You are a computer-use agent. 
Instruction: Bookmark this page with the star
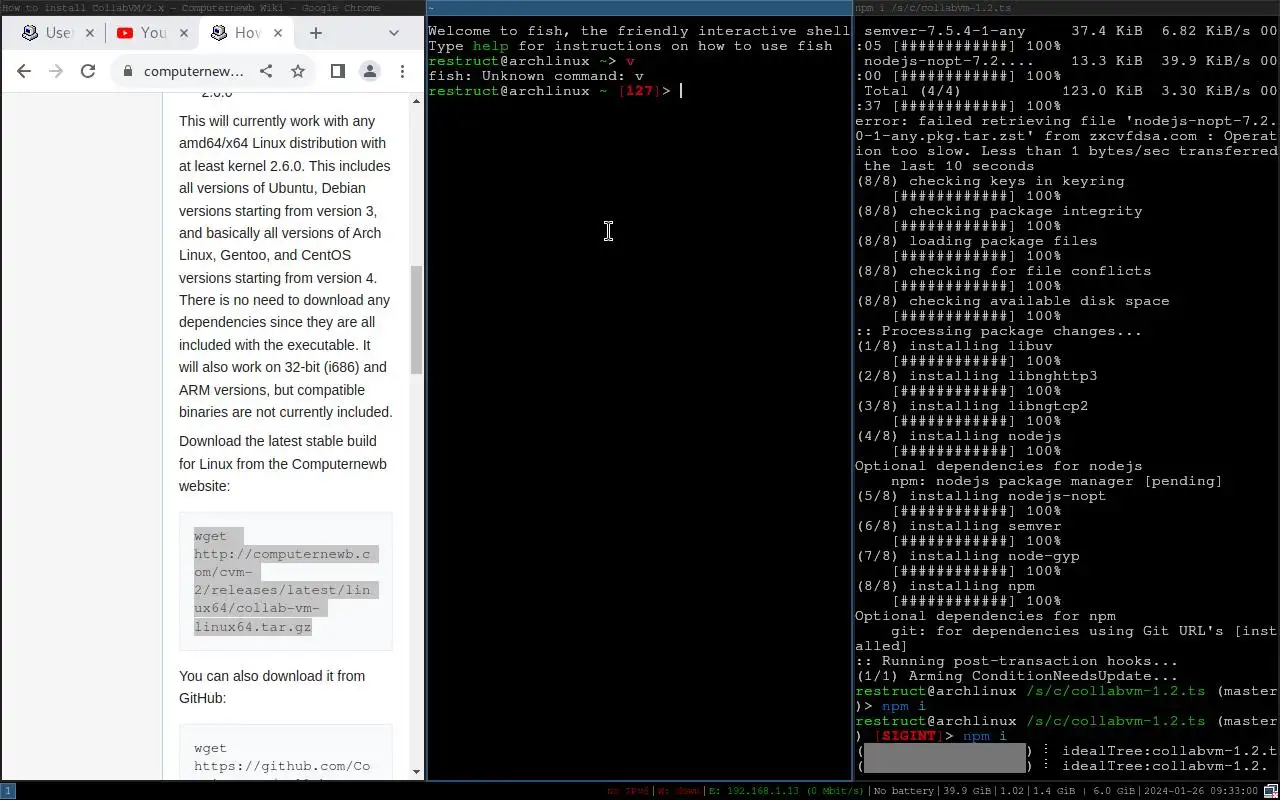point(298,71)
